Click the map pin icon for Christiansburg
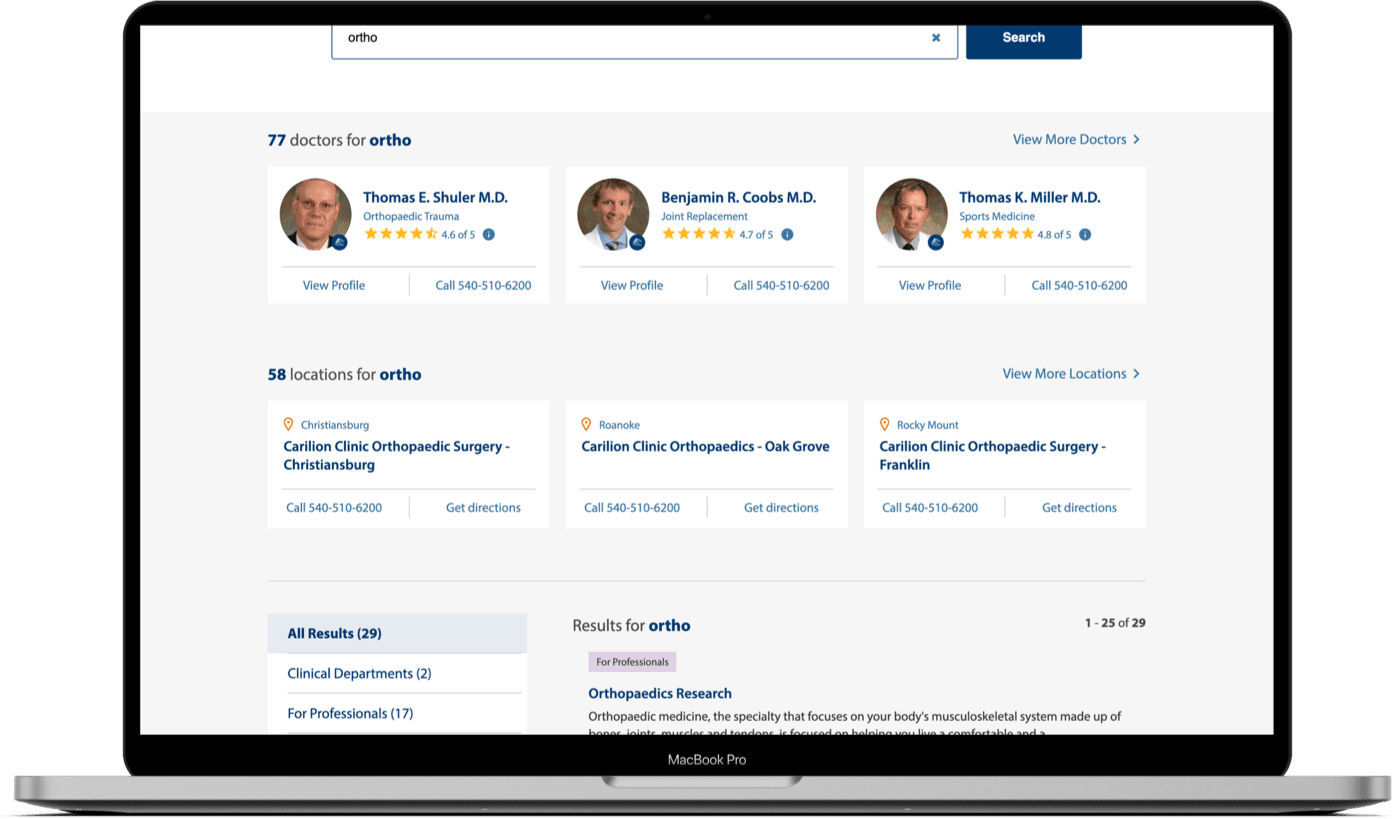The height and width of the screenshot is (819, 1395). coord(289,425)
